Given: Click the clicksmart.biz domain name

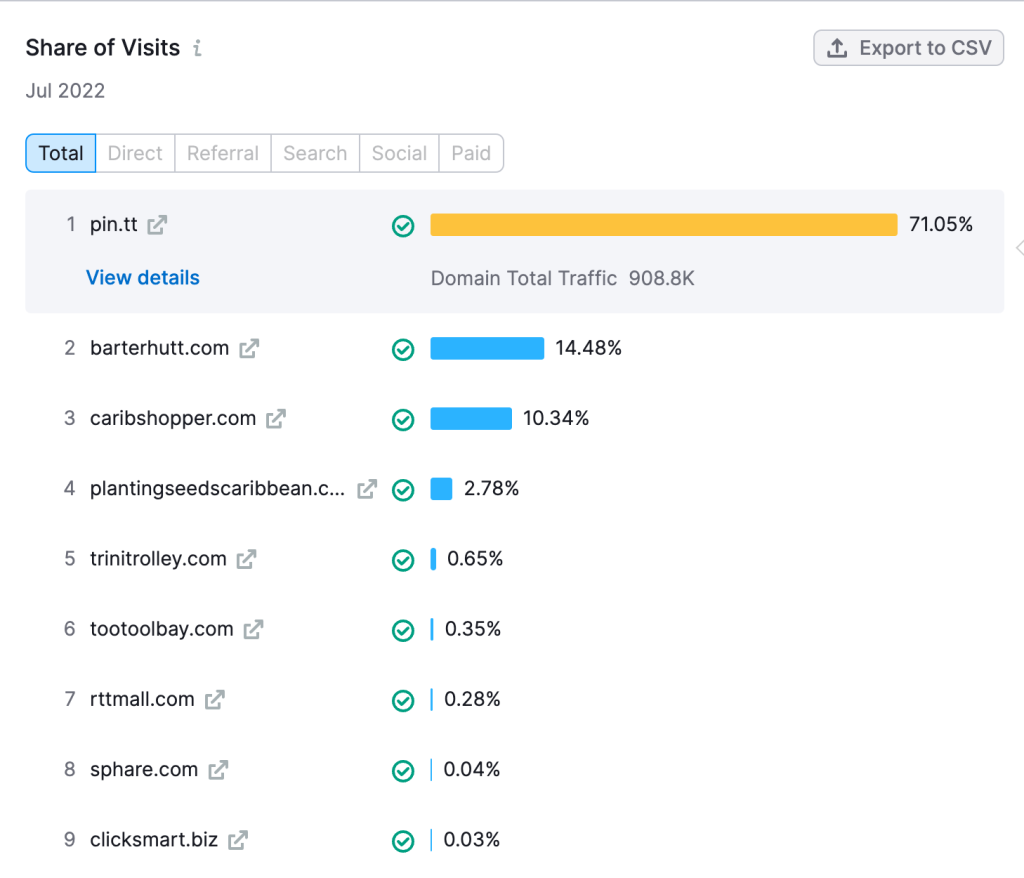Looking at the screenshot, I should (154, 839).
